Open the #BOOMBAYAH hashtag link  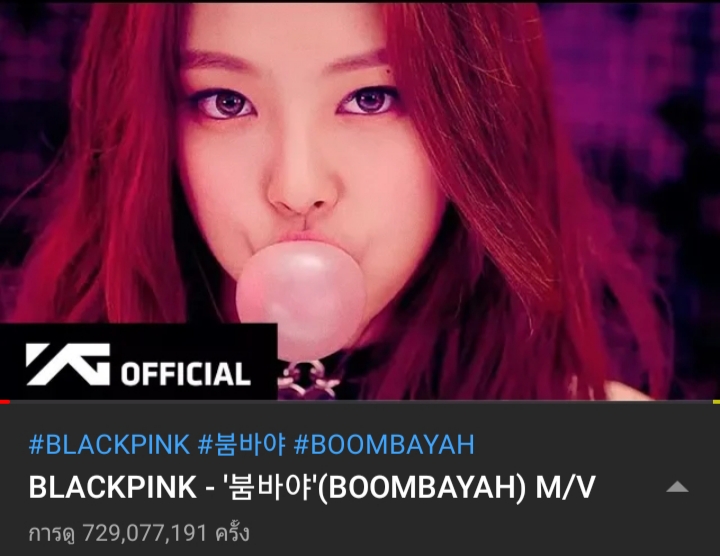click(384, 444)
